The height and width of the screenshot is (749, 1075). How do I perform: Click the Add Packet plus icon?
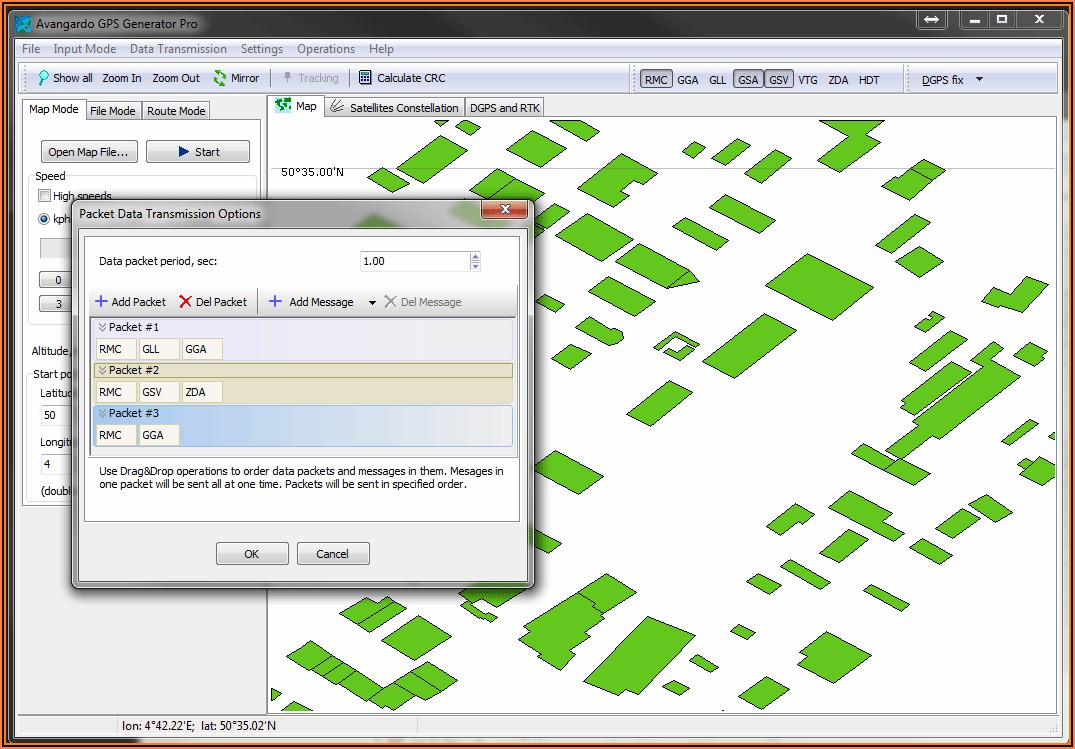pos(101,302)
